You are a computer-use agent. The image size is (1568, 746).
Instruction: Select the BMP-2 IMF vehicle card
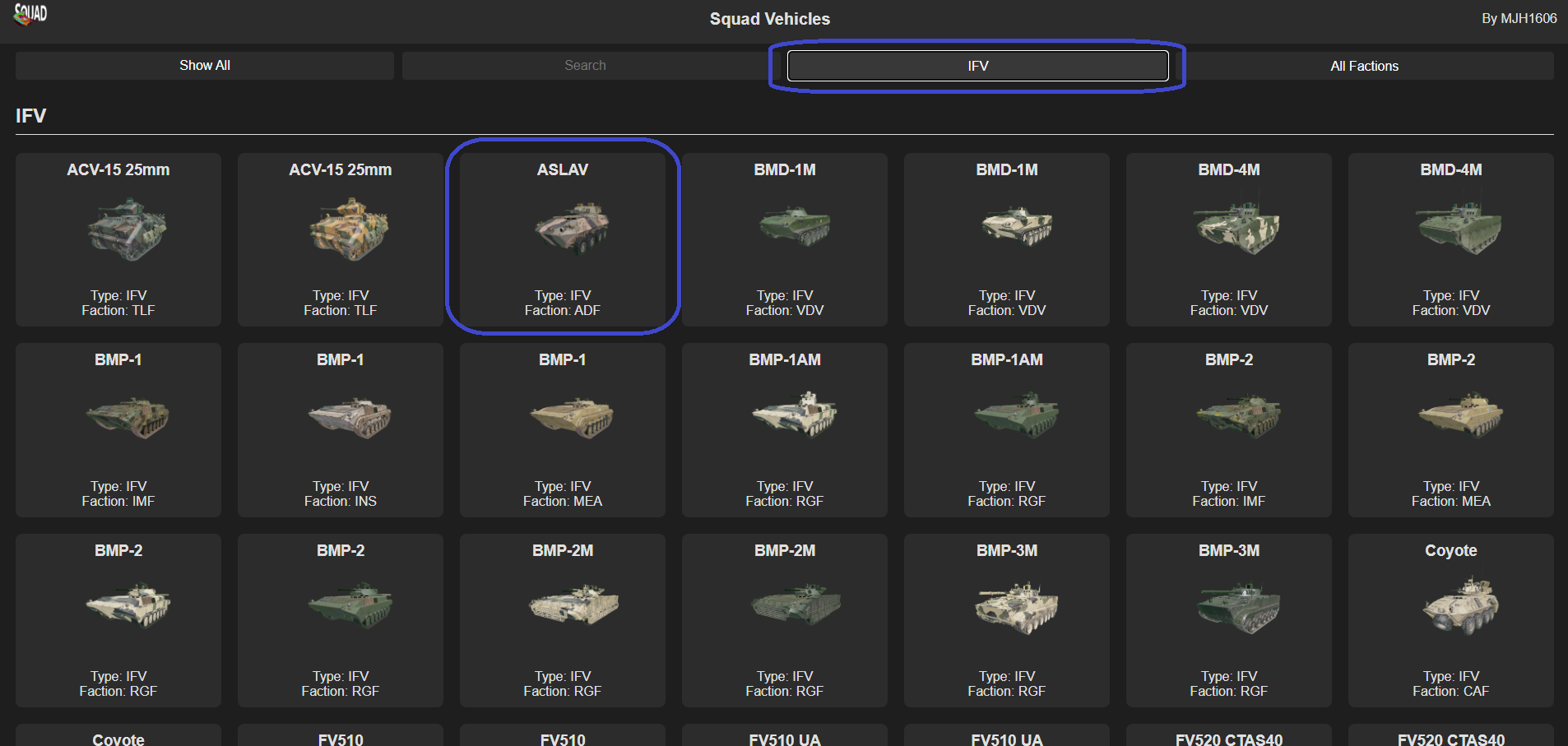[x=1229, y=429]
